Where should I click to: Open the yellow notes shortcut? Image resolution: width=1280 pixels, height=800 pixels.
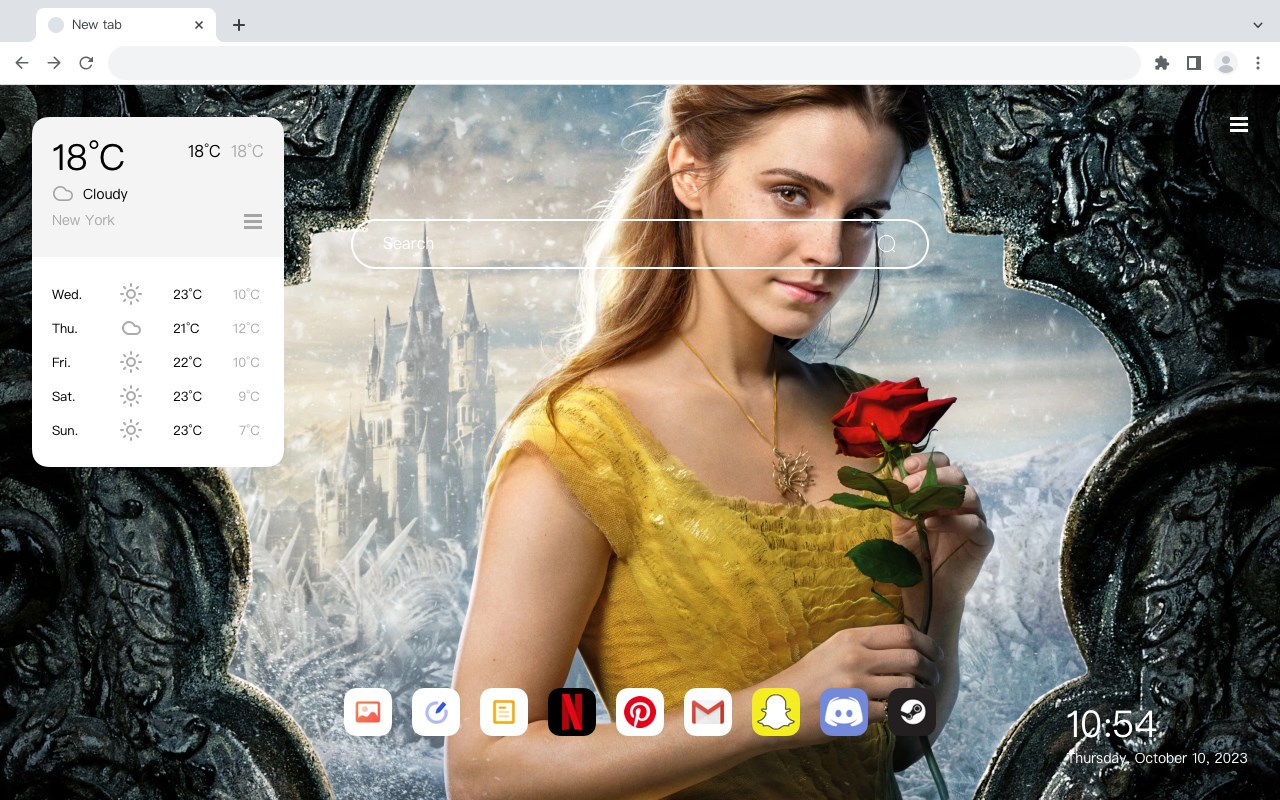(504, 712)
